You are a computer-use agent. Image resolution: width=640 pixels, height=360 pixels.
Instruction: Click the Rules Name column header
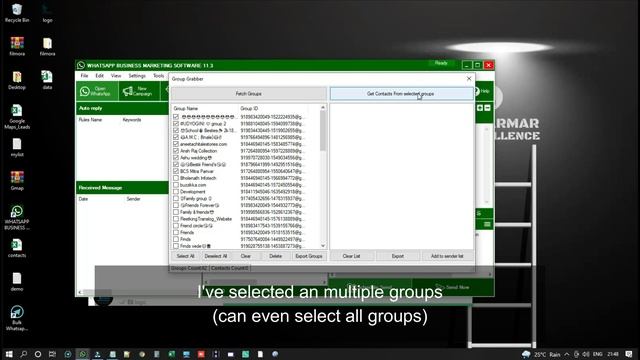point(90,120)
